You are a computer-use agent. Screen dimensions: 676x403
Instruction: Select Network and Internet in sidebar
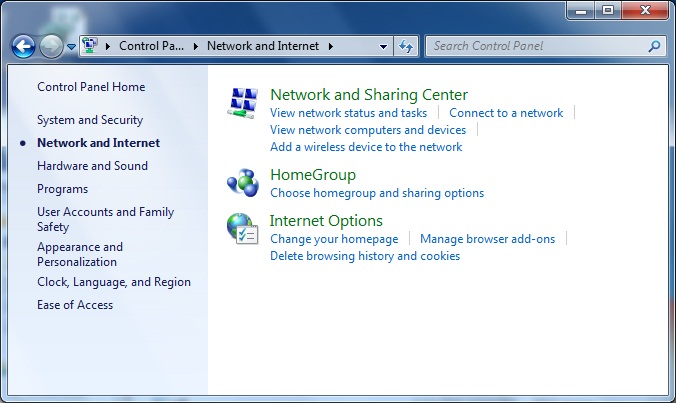(98, 143)
